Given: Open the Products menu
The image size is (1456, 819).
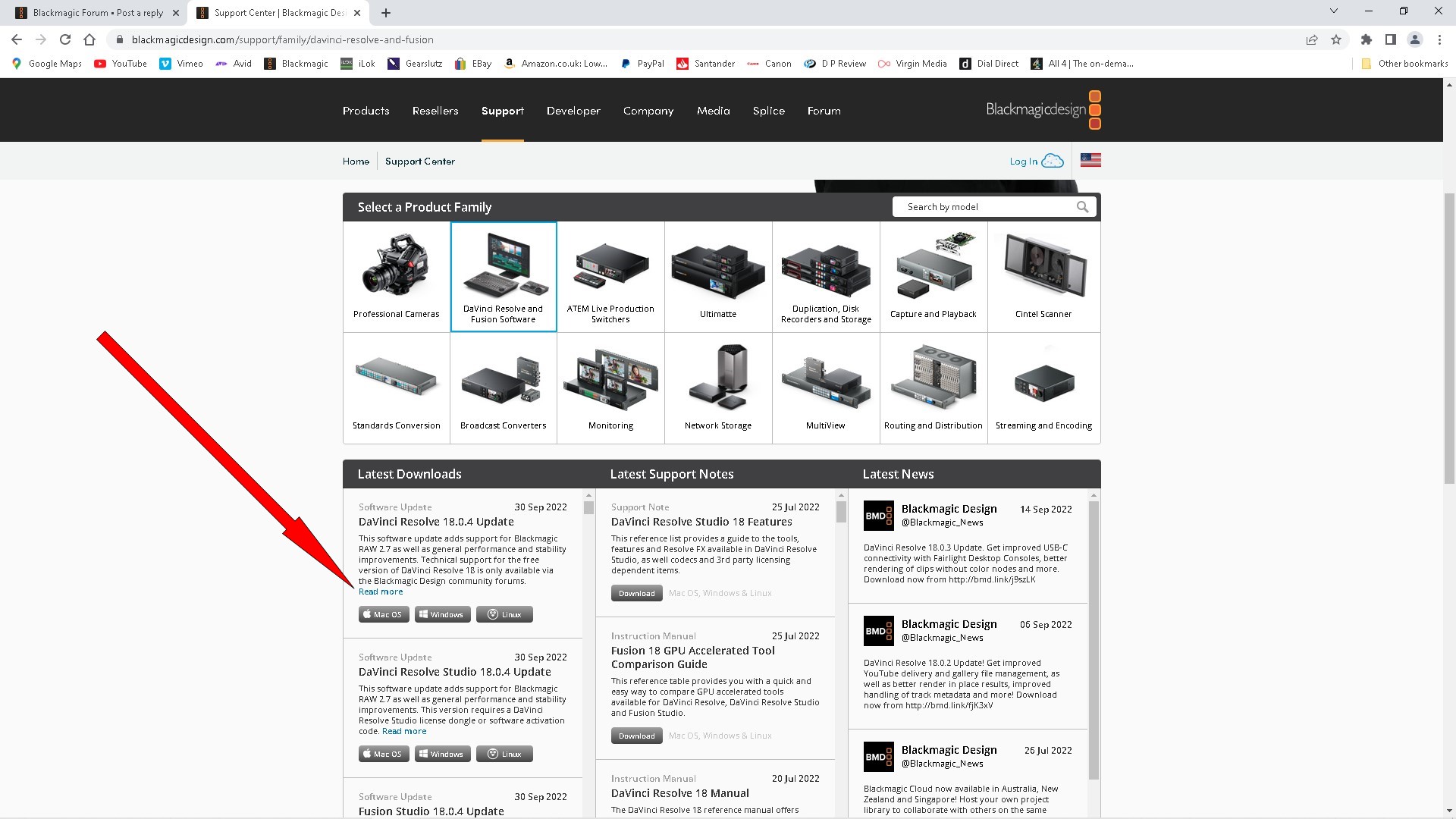Looking at the screenshot, I should point(366,111).
